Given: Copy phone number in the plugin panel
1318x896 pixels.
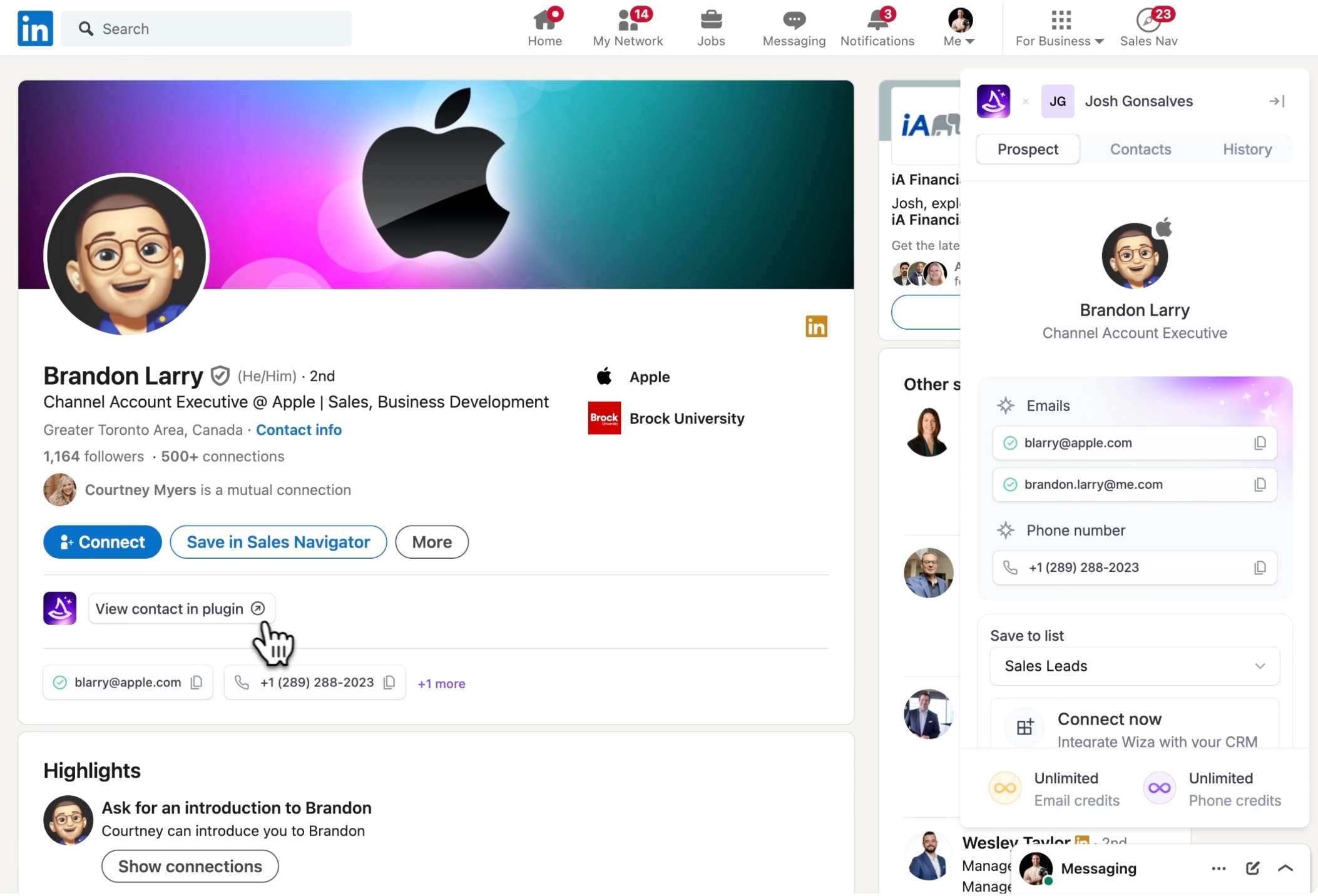Looking at the screenshot, I should 1260,568.
